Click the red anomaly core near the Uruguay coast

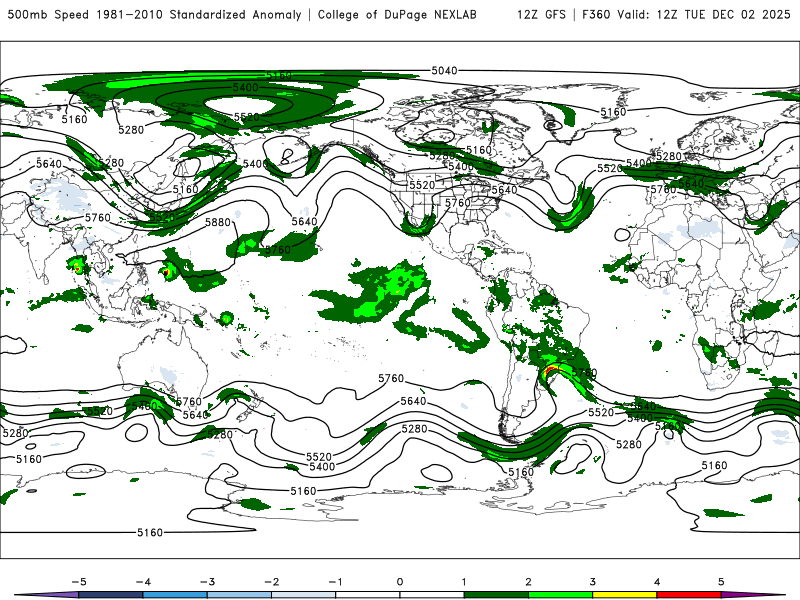tap(551, 369)
